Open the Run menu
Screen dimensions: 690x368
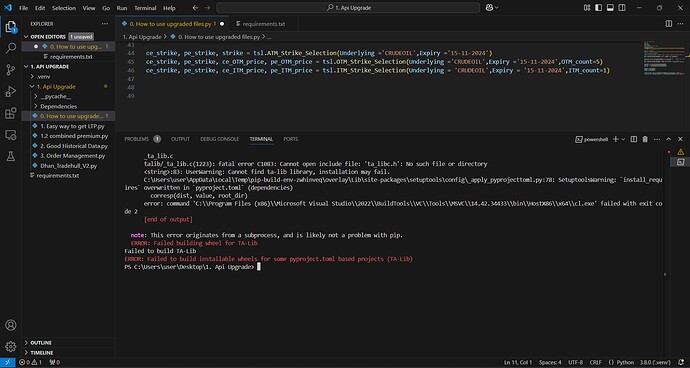(x=122, y=8)
